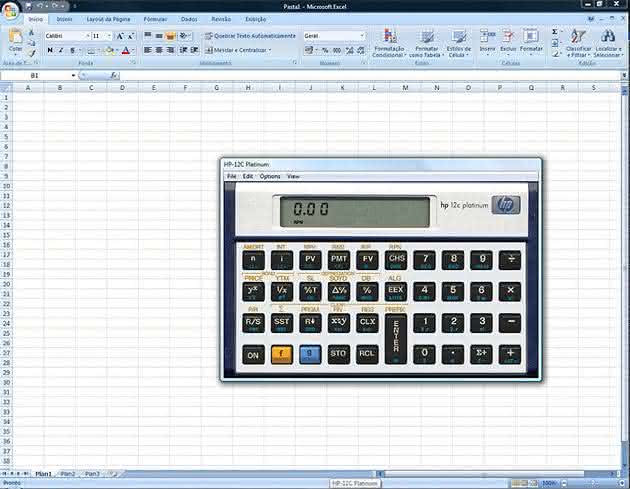Click the decrease decimal places icon
The image size is (630, 489).
coord(361,50)
